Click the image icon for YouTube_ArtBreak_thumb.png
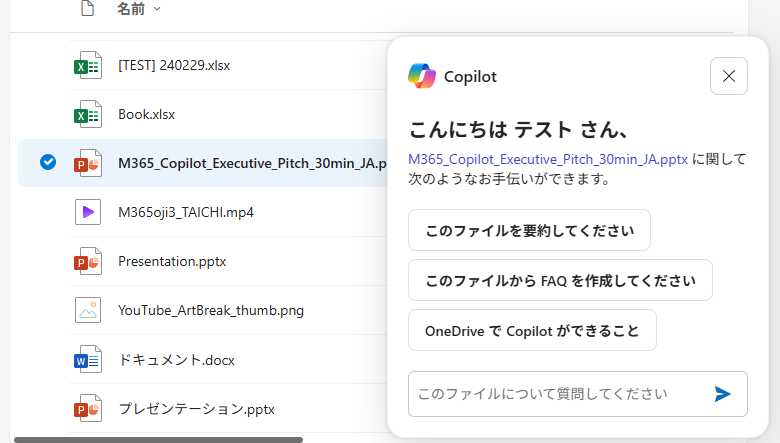Viewport: 780px width, 443px height. [88, 310]
